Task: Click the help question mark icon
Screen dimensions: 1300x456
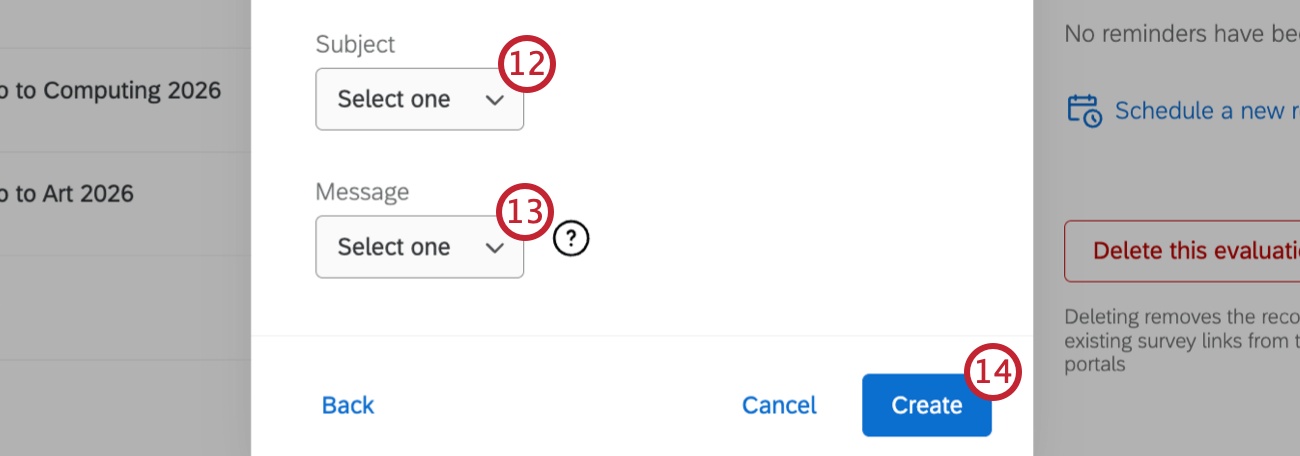Action: pos(571,238)
